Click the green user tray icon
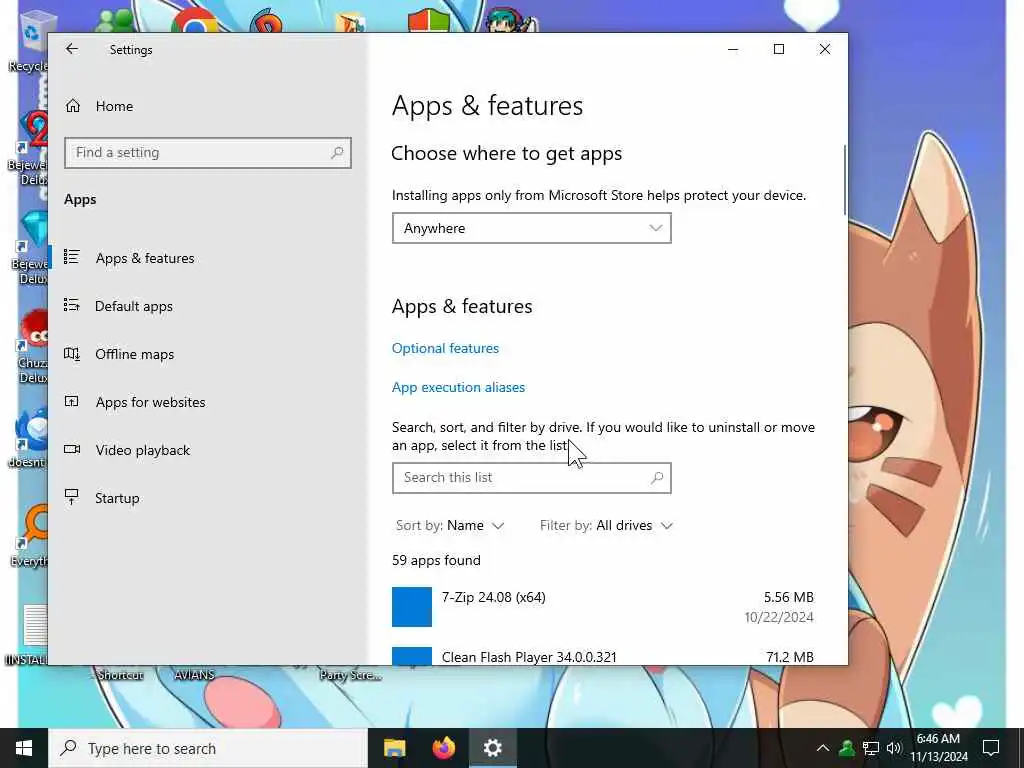The image size is (1024, 768). (x=847, y=748)
